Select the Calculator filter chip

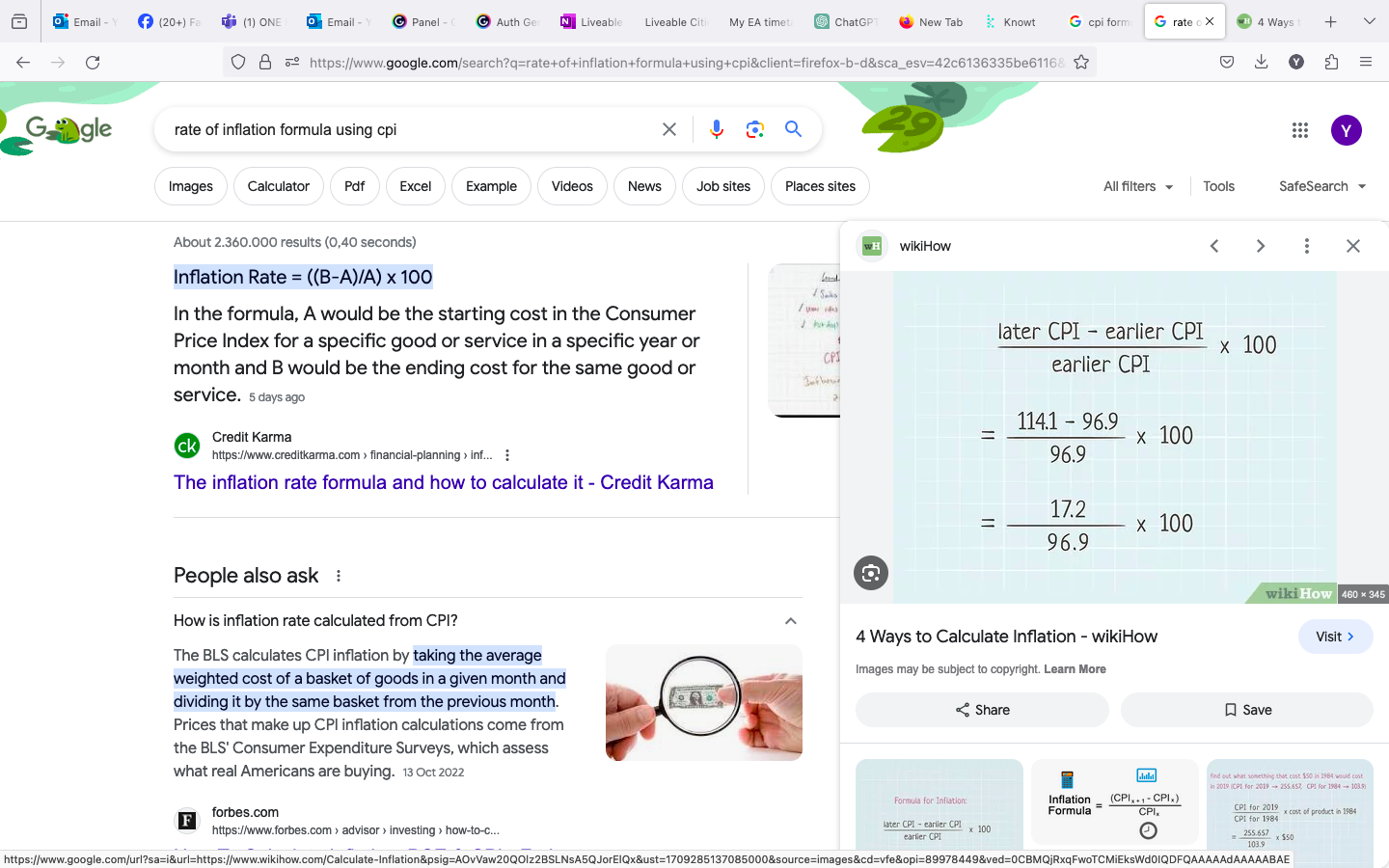click(278, 186)
